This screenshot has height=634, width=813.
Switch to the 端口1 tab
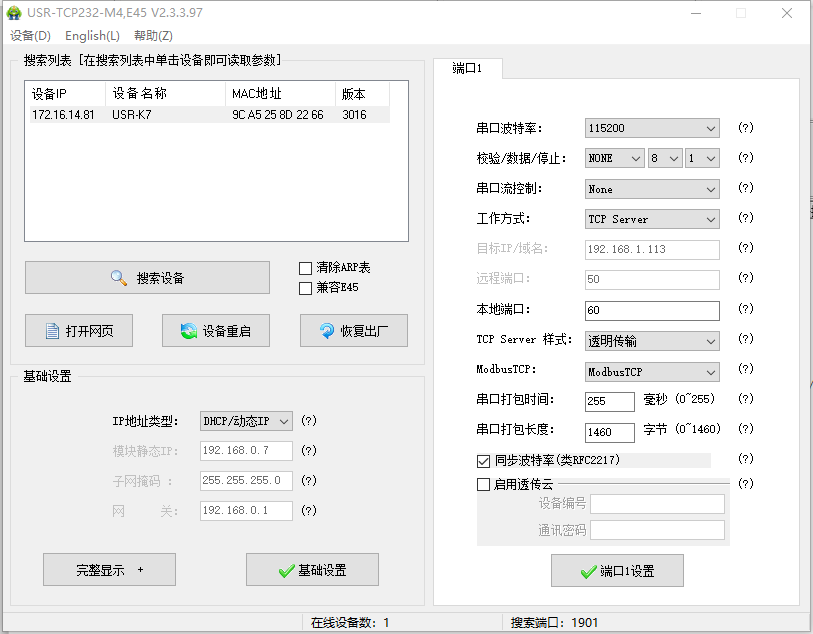[467, 69]
